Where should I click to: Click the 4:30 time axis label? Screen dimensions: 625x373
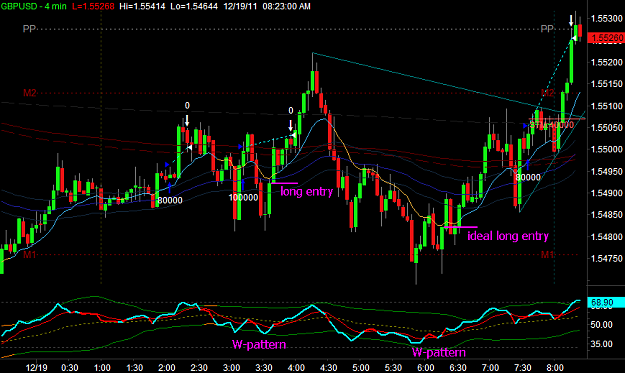[328, 367]
